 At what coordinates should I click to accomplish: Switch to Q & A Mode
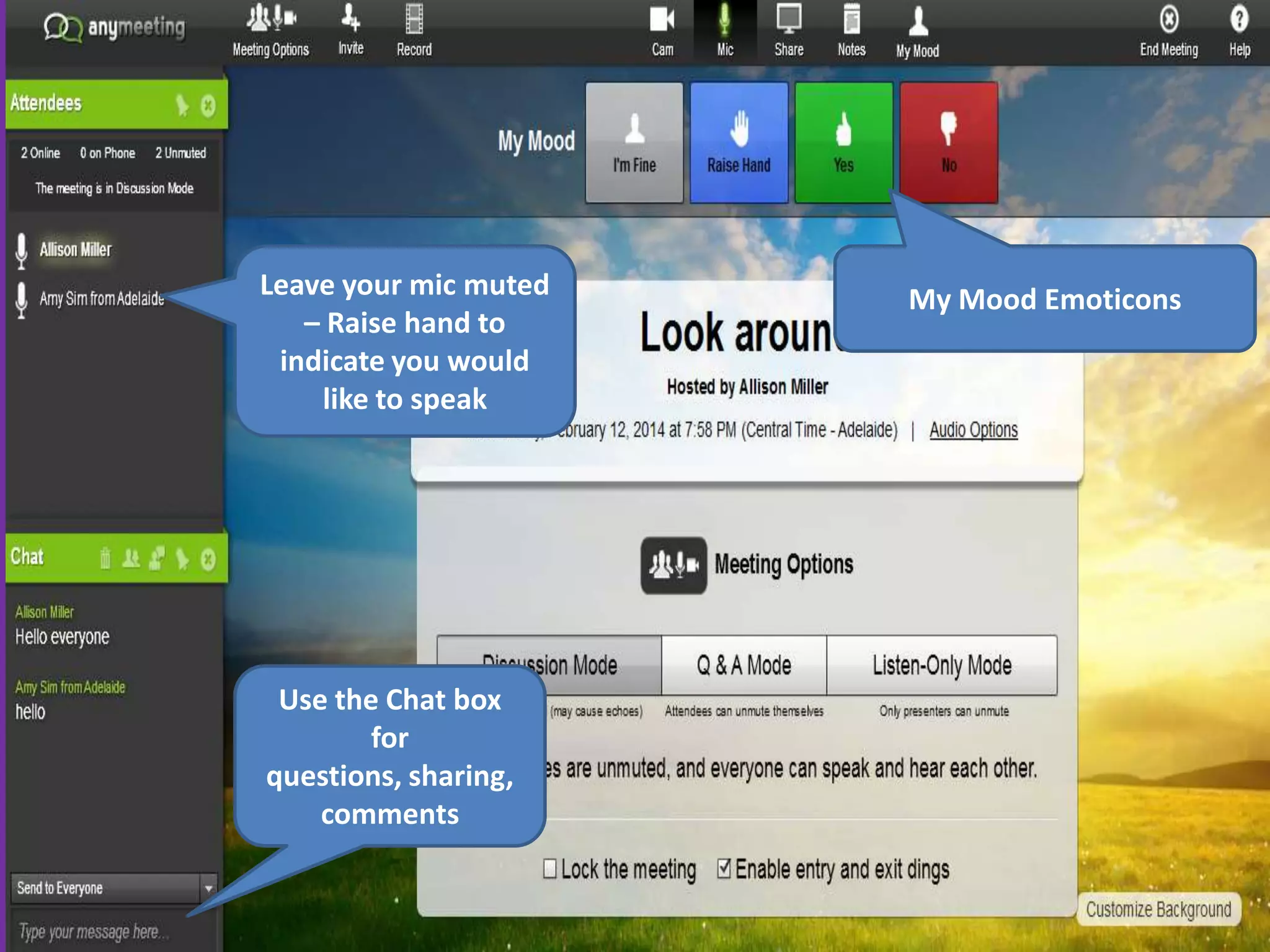click(744, 665)
